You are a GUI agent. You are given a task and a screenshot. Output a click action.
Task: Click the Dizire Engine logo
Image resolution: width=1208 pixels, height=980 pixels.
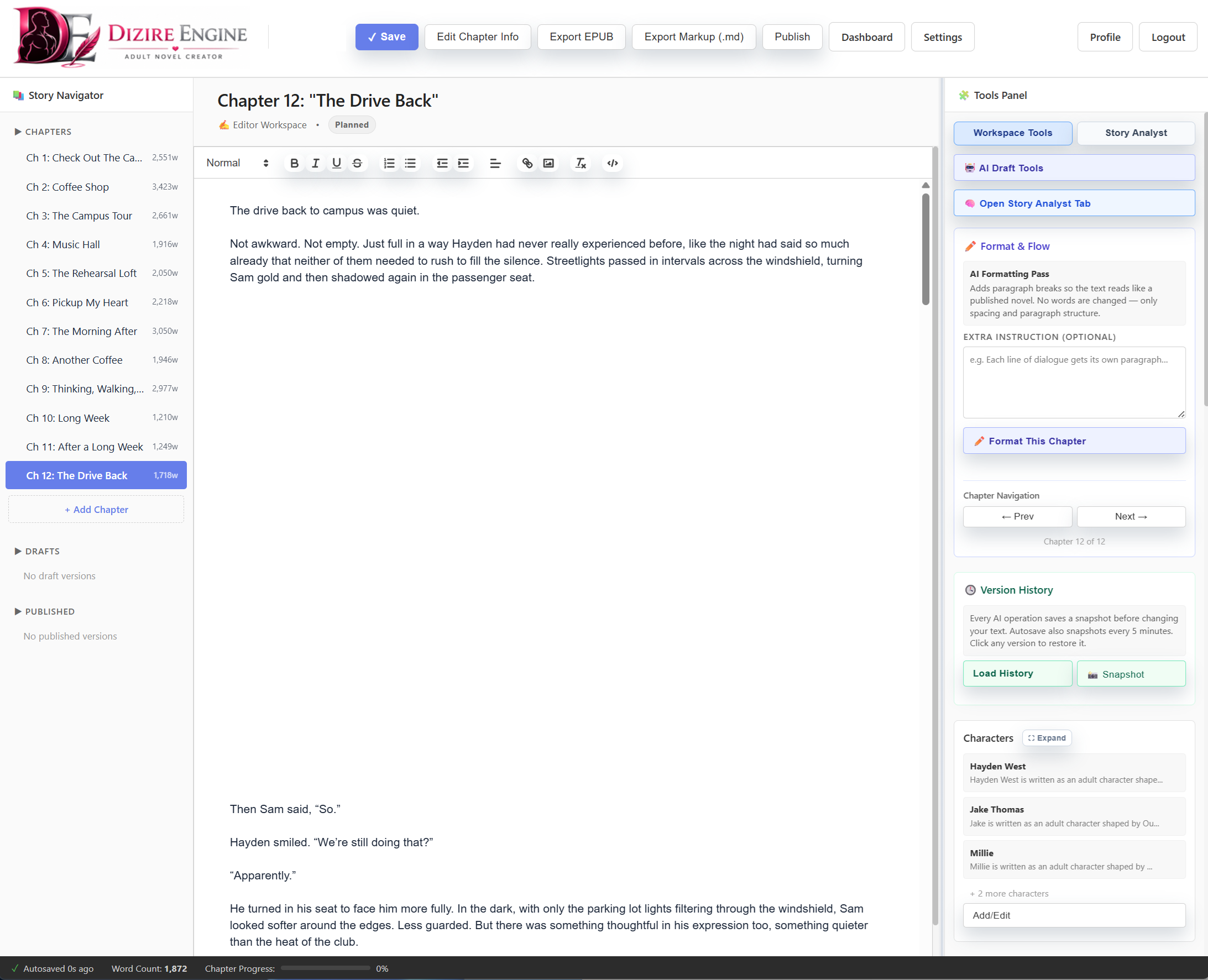[130, 37]
